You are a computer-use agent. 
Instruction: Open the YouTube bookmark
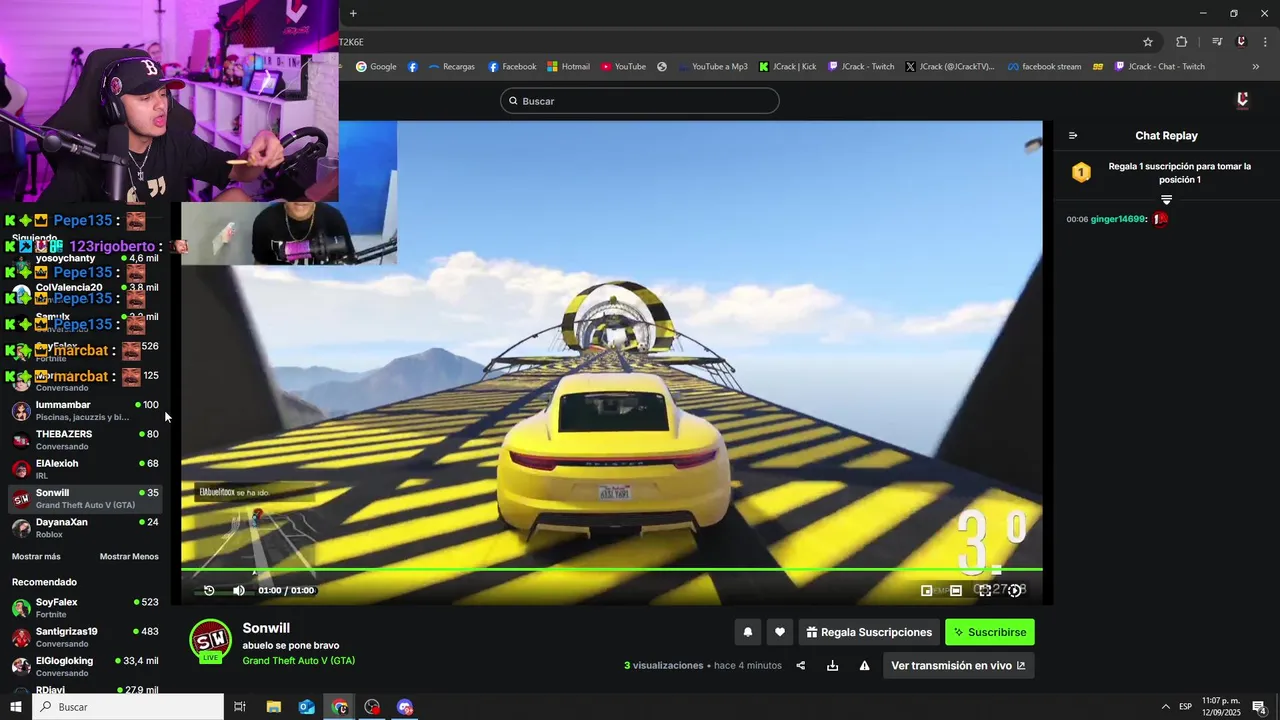[623, 67]
